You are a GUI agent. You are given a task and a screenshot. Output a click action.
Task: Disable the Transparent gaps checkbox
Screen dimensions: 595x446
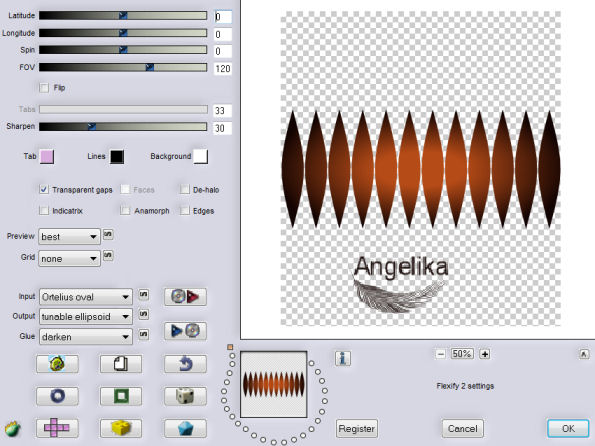pos(44,189)
